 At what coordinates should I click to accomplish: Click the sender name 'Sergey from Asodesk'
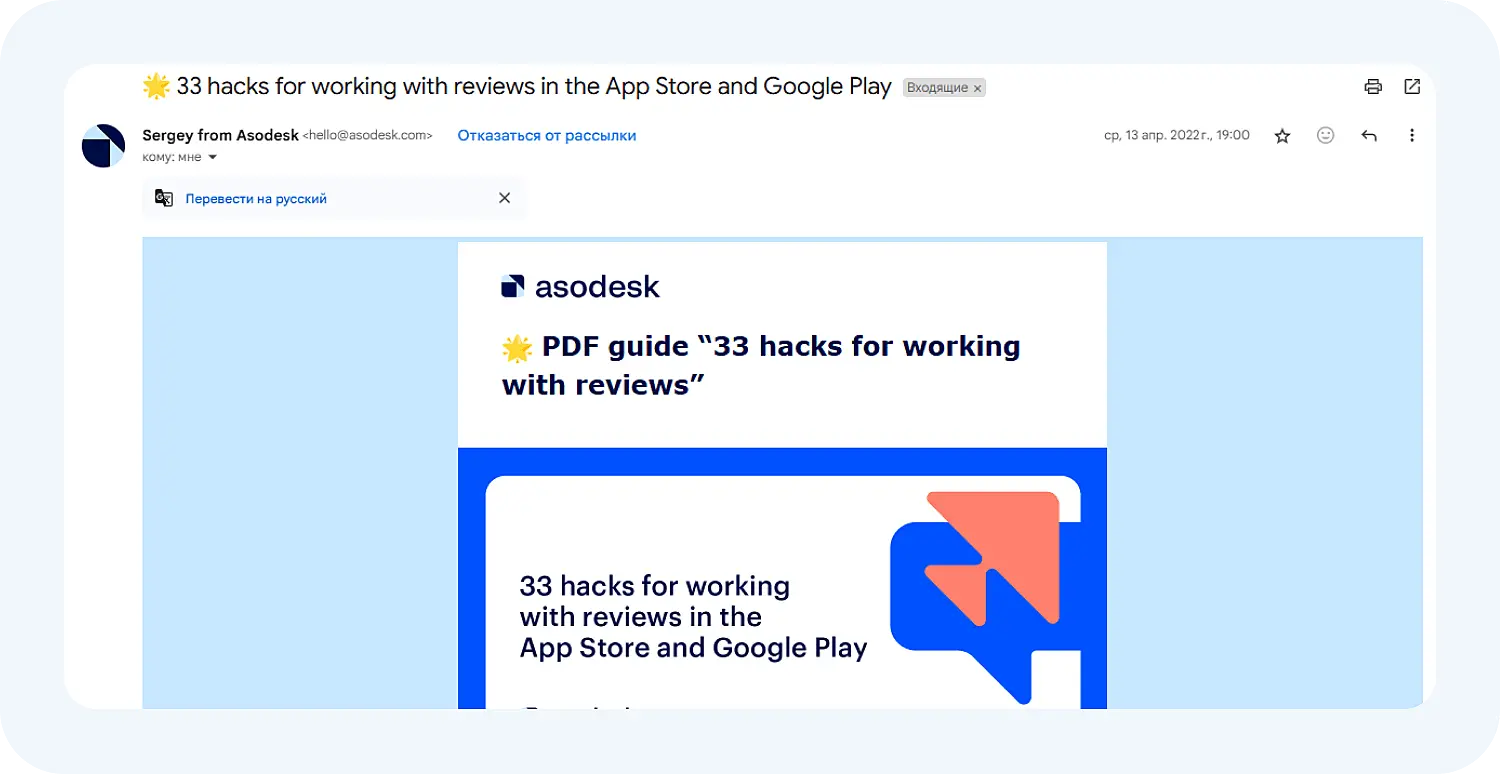pos(220,136)
